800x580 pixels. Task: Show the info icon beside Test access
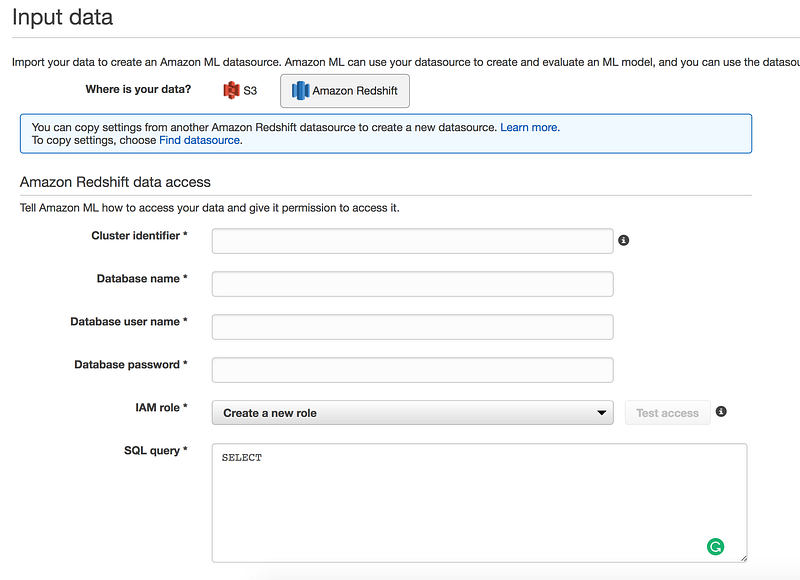point(721,412)
